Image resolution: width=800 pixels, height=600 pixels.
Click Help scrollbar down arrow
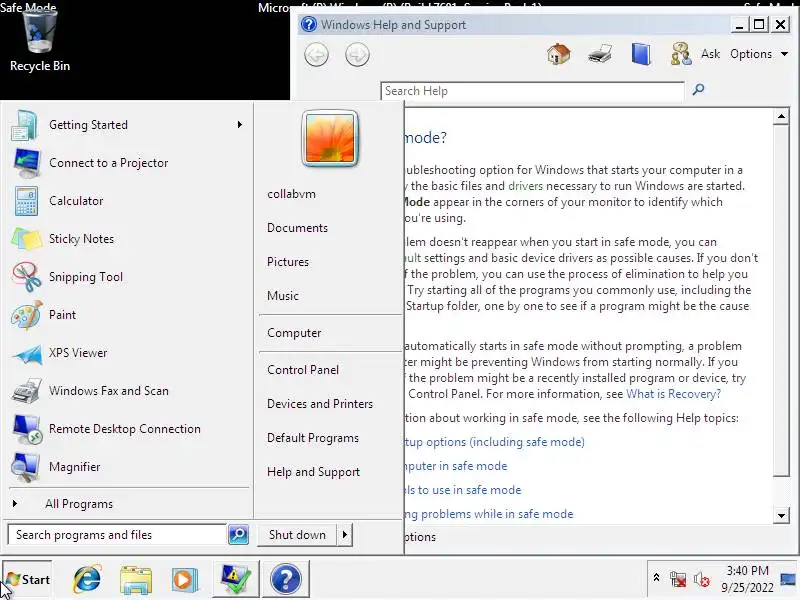(x=781, y=515)
